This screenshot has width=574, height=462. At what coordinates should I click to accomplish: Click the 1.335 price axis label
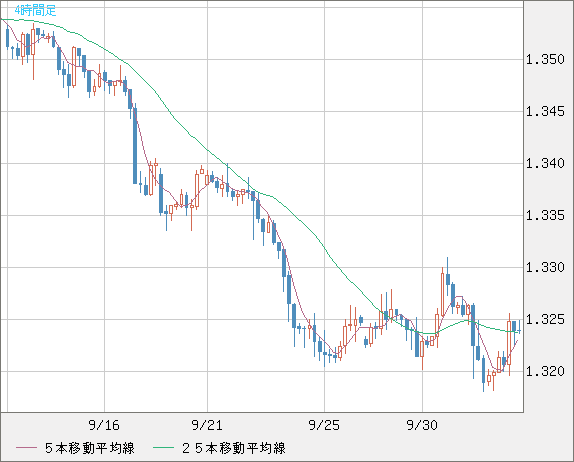tap(545, 215)
